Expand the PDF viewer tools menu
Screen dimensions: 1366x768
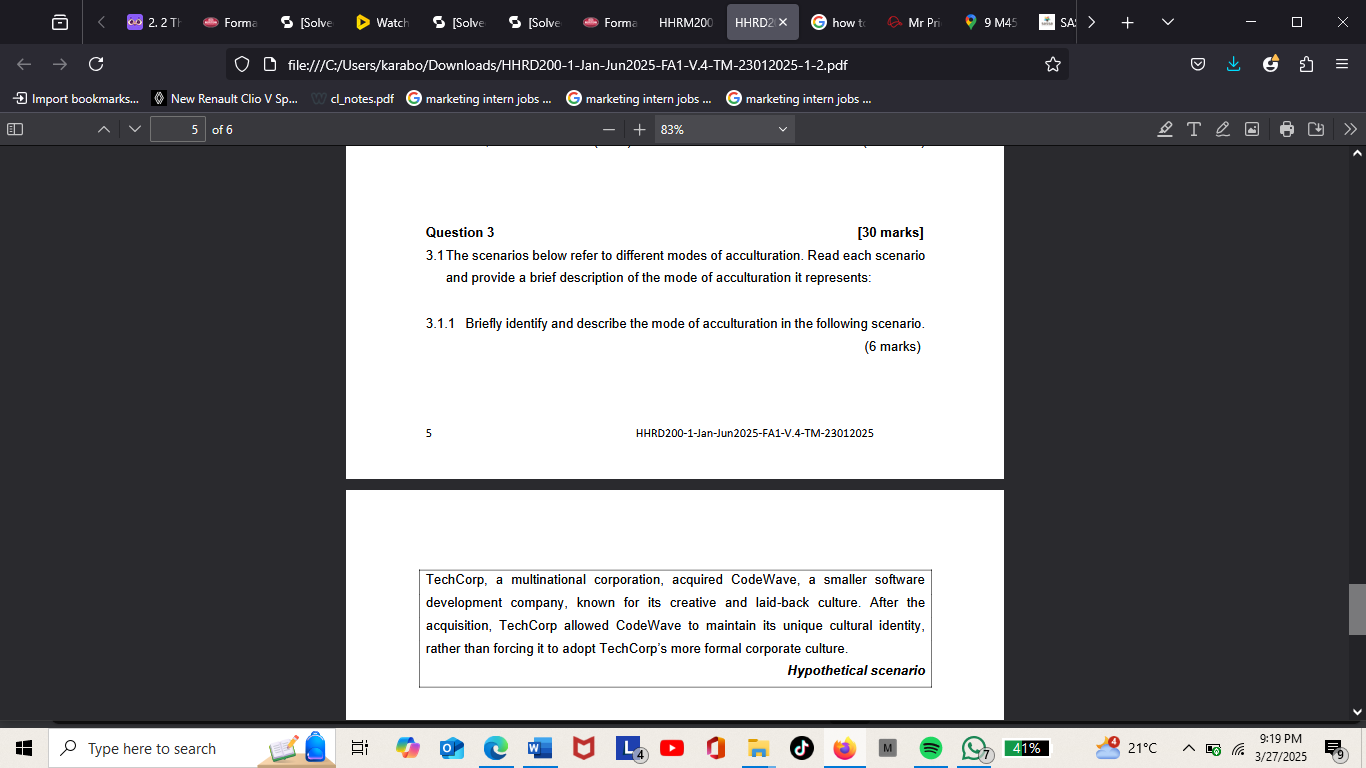pyautogui.click(x=1351, y=129)
